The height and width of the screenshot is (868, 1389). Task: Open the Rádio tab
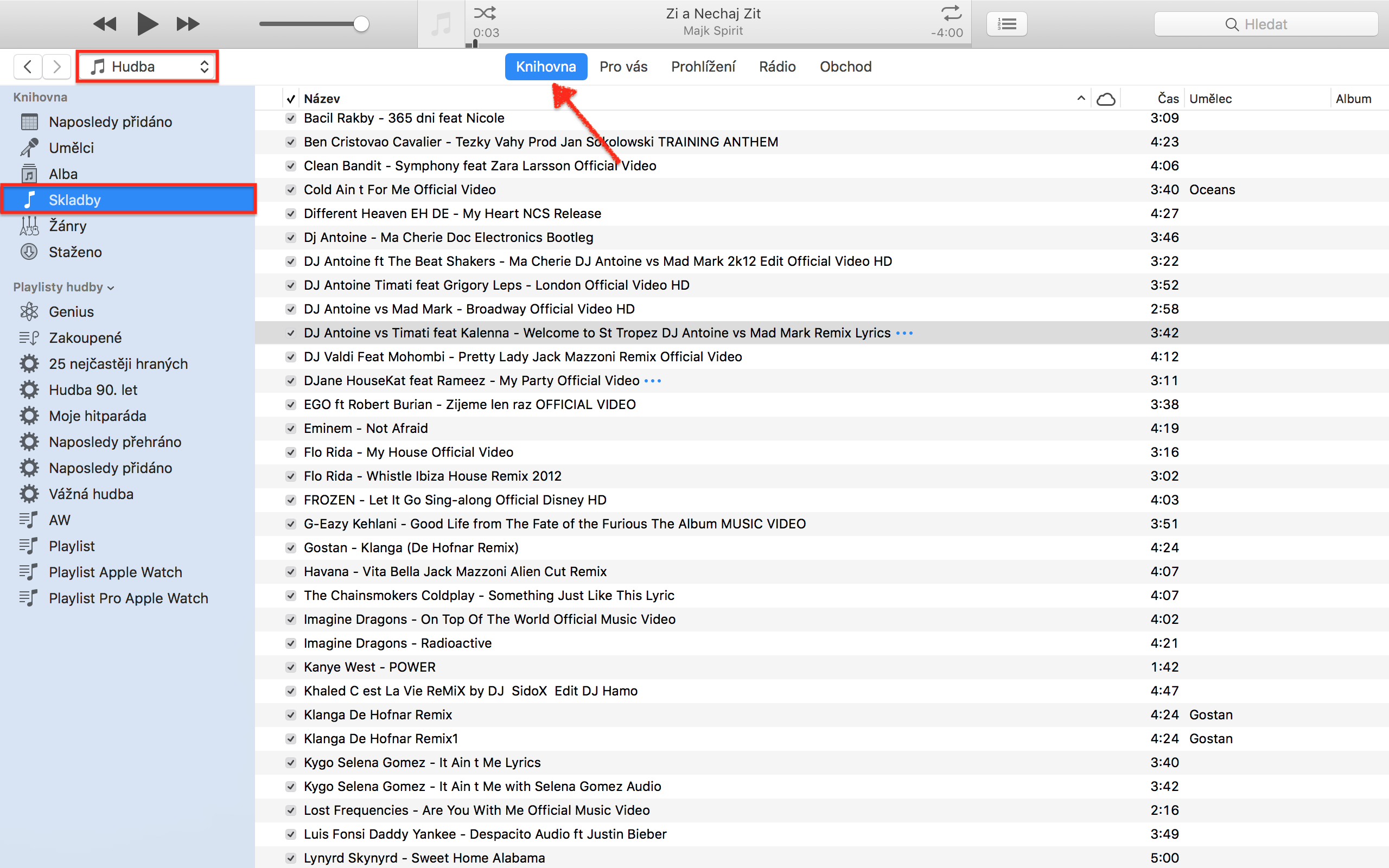click(x=777, y=67)
